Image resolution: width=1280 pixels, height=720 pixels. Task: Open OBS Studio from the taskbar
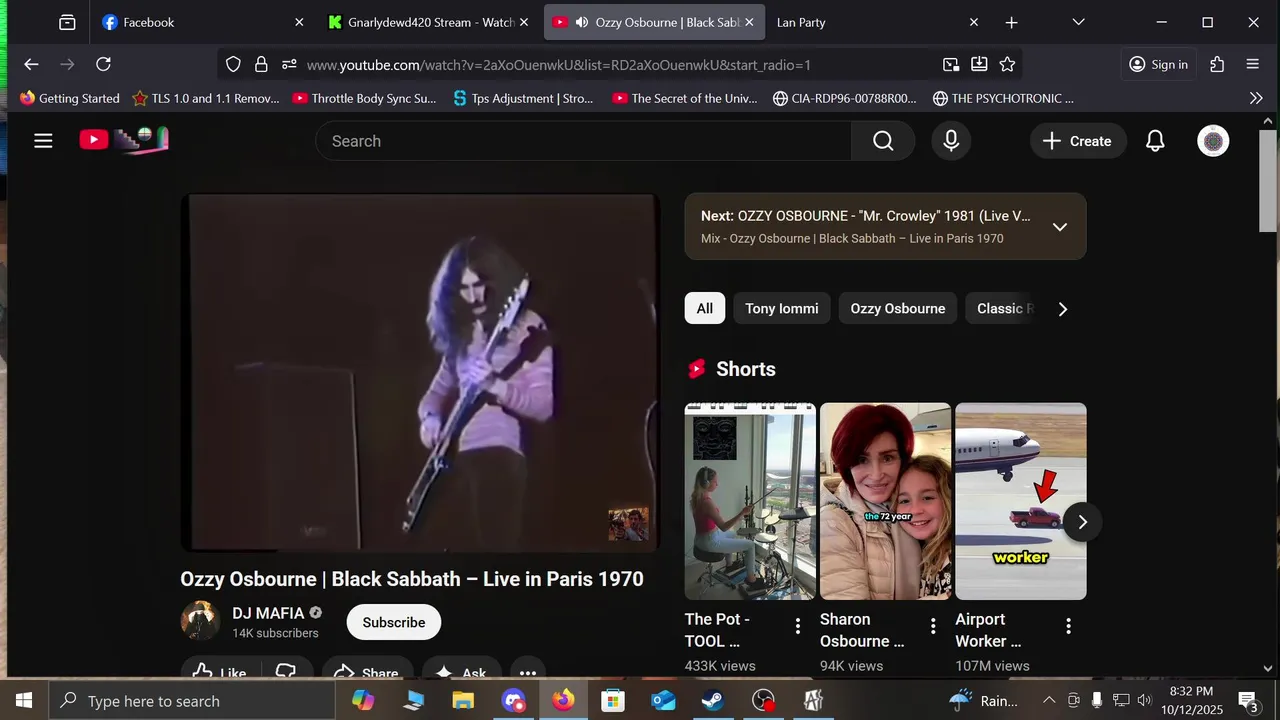pyautogui.click(x=763, y=701)
